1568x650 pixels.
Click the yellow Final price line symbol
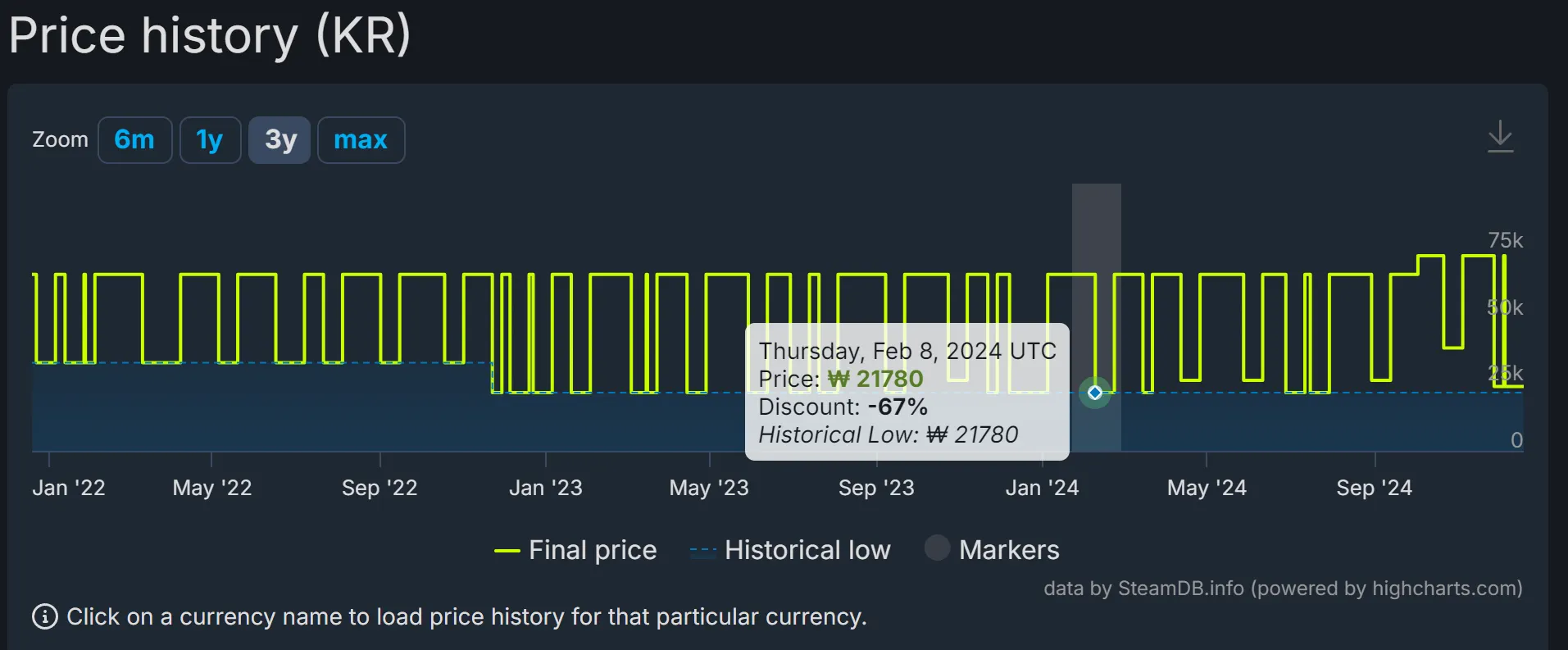click(x=507, y=551)
